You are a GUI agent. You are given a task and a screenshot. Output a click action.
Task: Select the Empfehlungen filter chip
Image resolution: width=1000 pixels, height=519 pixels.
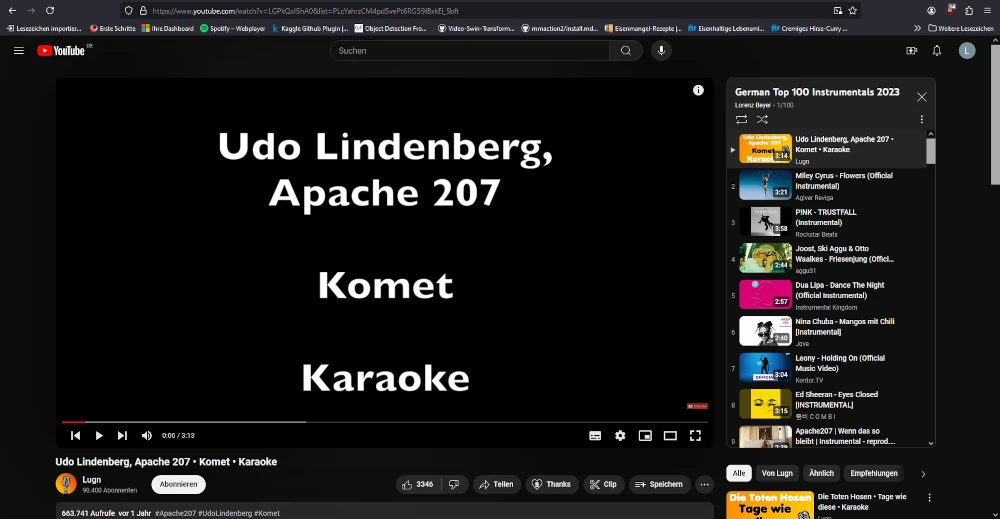(874, 473)
